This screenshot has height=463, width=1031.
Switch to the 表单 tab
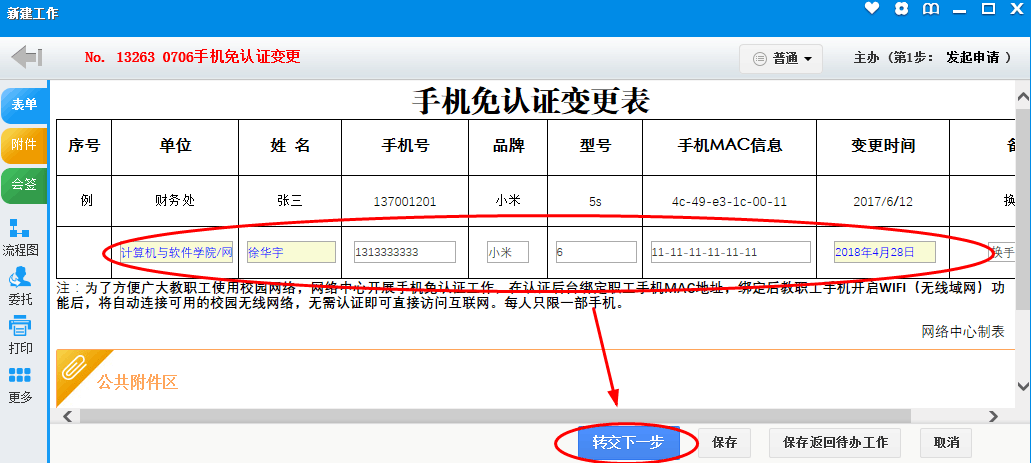[24, 104]
